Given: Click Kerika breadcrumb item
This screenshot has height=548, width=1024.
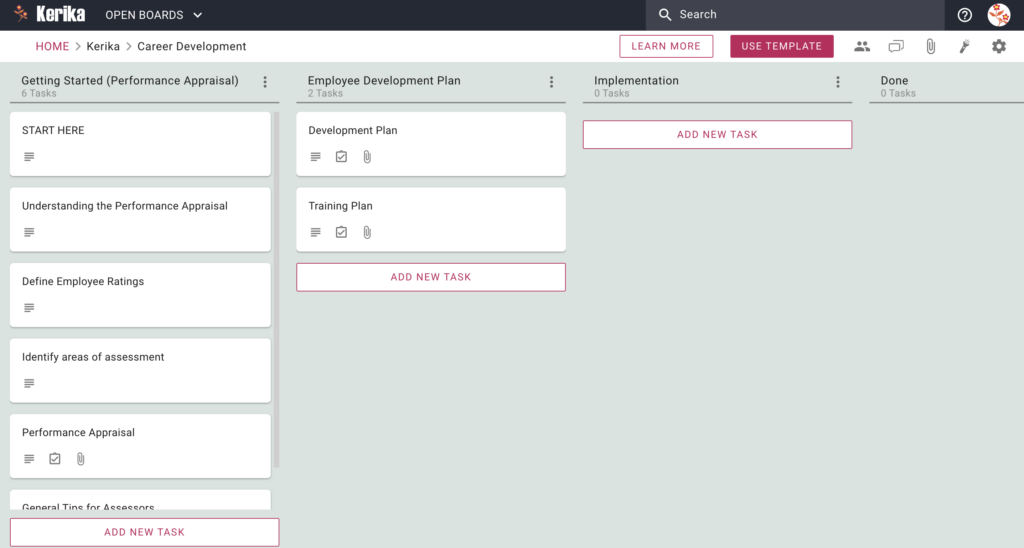Looking at the screenshot, I should (103, 46).
